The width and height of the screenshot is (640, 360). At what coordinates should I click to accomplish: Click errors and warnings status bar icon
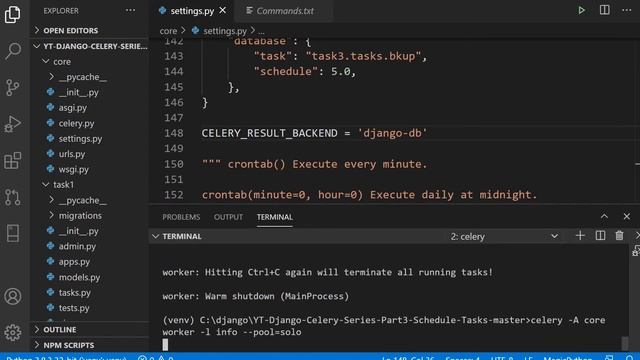(156, 358)
